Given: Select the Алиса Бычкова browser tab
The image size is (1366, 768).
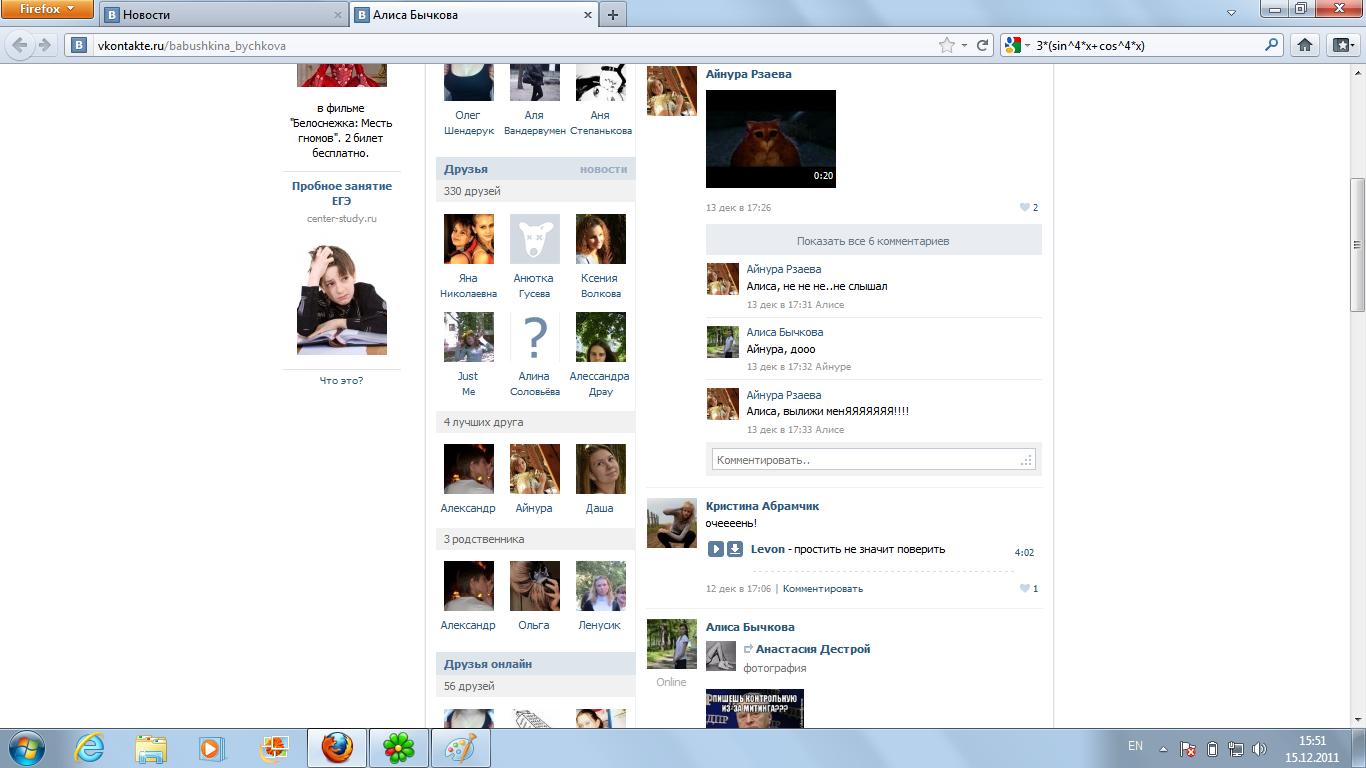Looking at the screenshot, I should tap(474, 15).
